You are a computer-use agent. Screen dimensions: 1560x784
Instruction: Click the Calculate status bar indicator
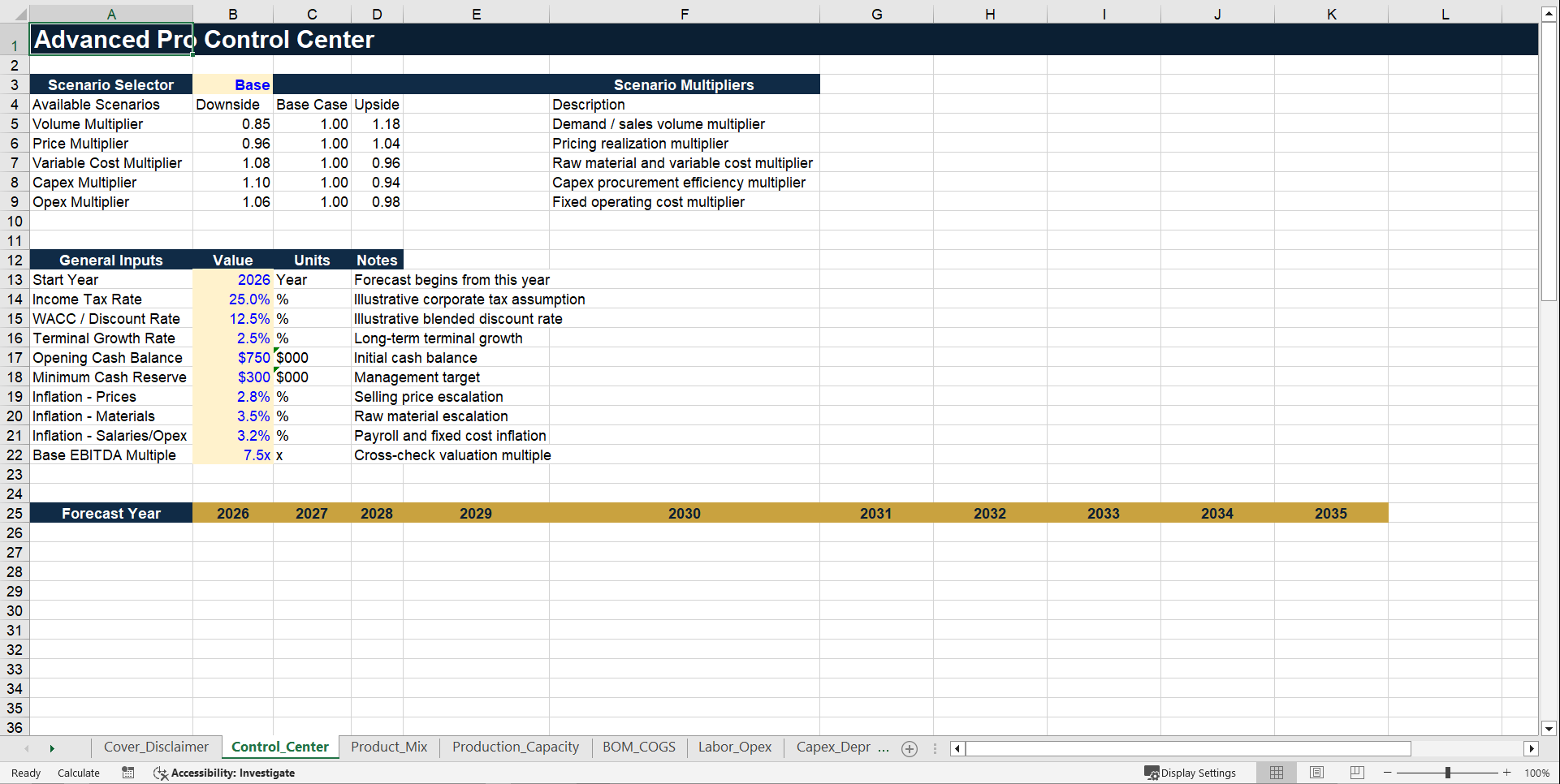[x=79, y=773]
